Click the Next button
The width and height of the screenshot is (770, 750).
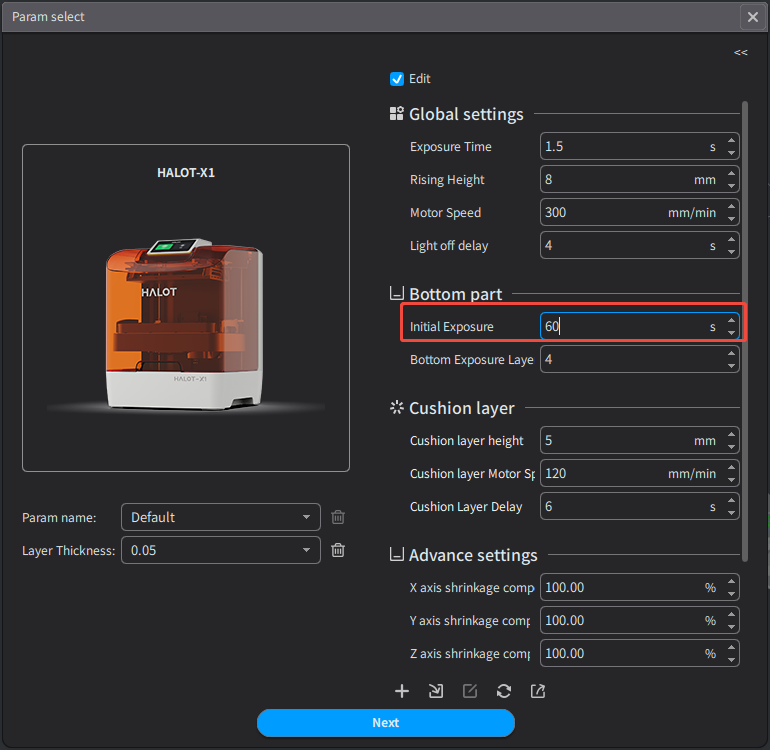pyautogui.click(x=385, y=723)
